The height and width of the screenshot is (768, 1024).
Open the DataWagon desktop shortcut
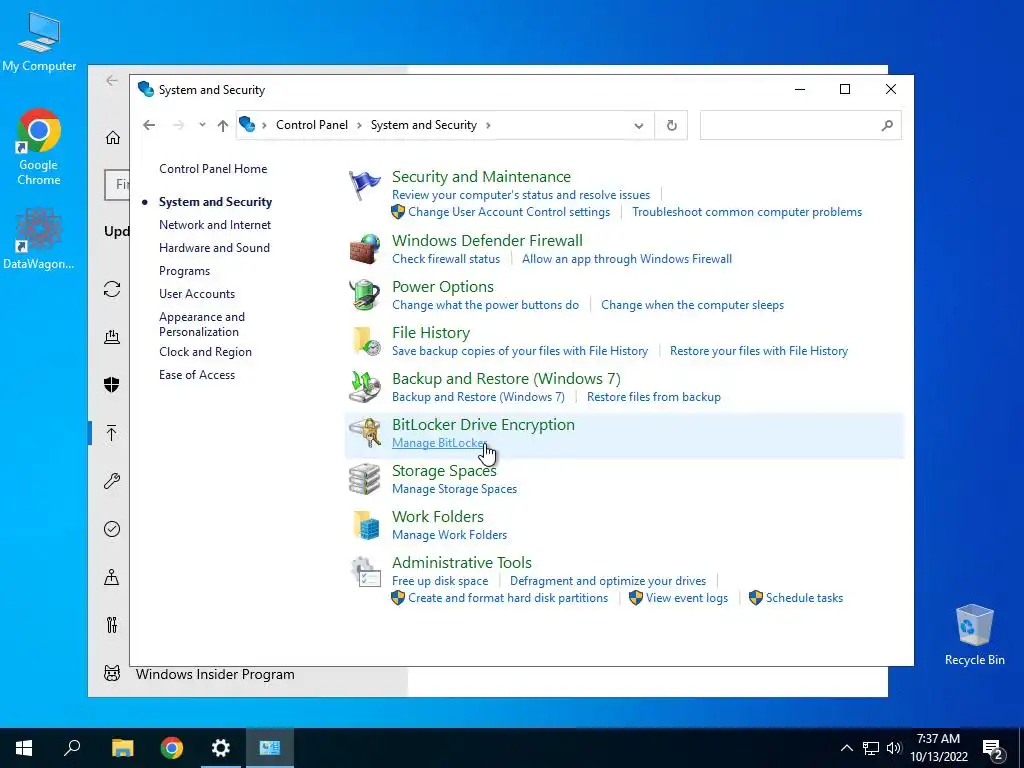(x=39, y=239)
